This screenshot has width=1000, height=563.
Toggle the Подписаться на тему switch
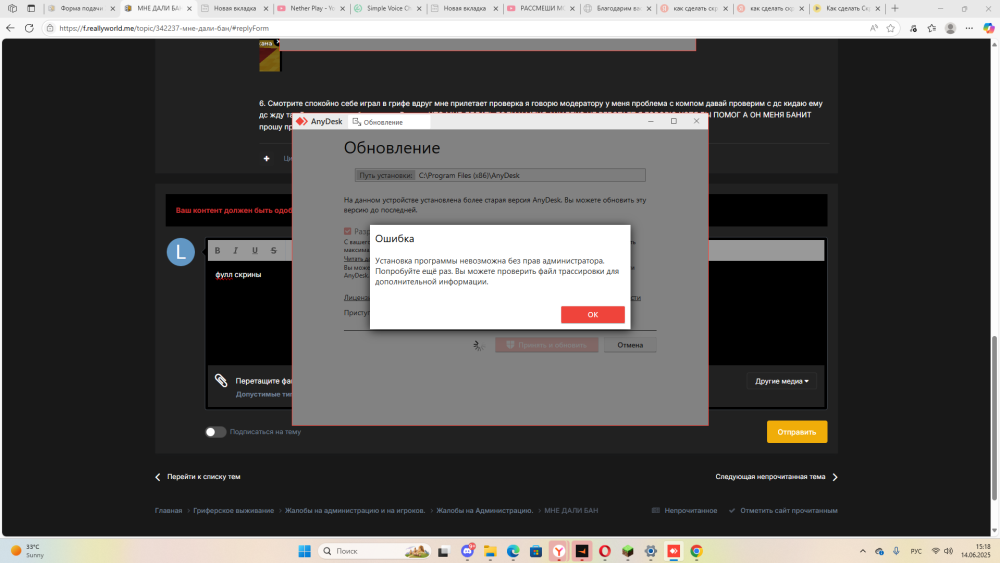pyautogui.click(x=216, y=432)
